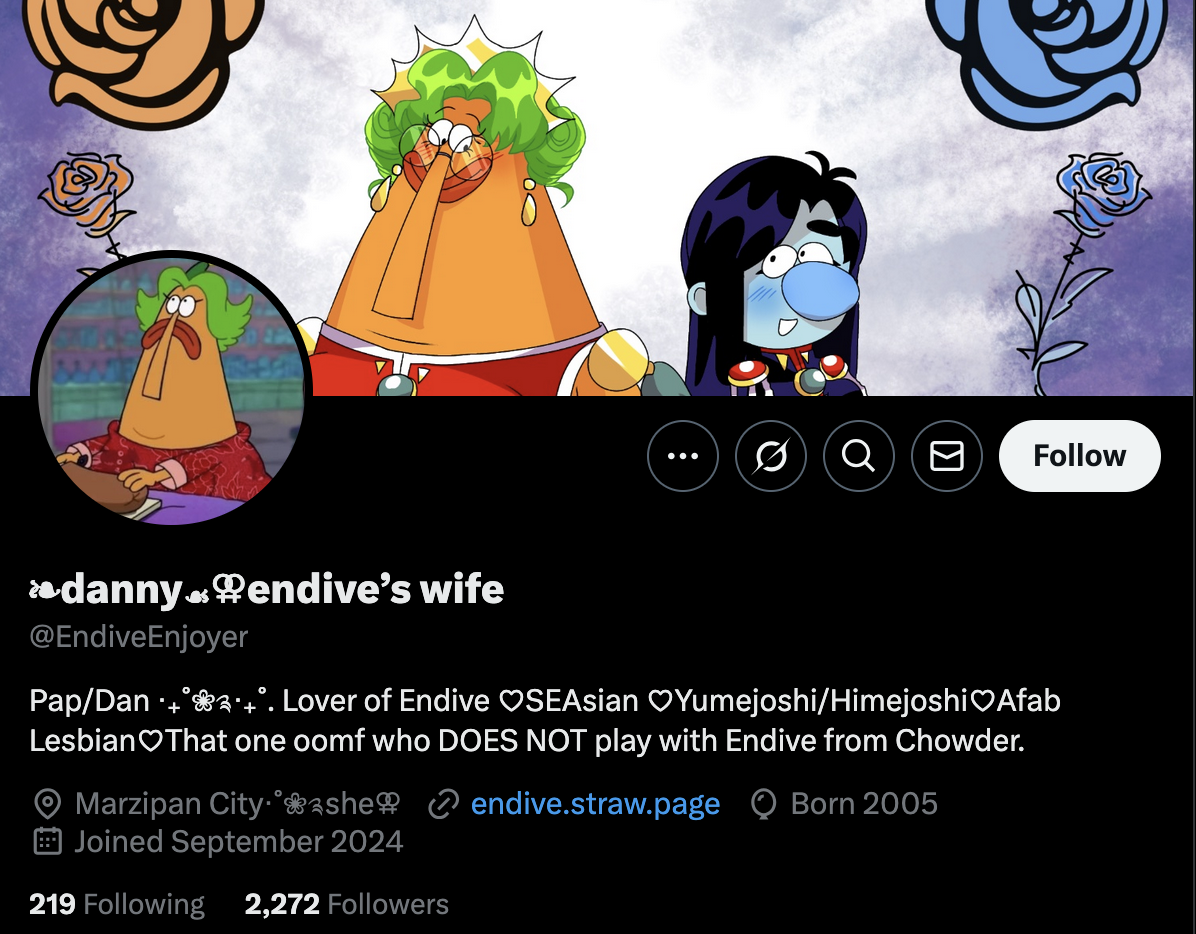Follow the EndiveEnjoyer account
The height and width of the screenshot is (934, 1196).
(1080, 456)
